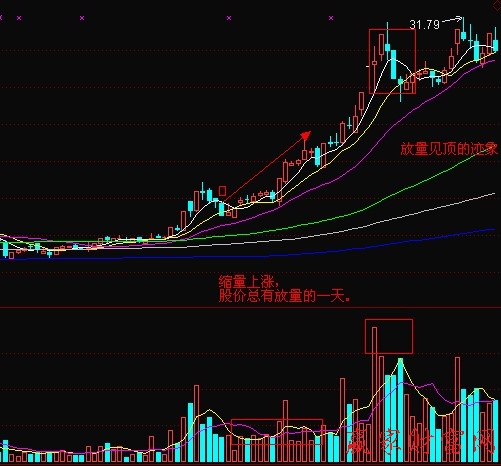This screenshot has width=501, height=466.
Task: Click the yellow volume average line peak
Action: 400,361
